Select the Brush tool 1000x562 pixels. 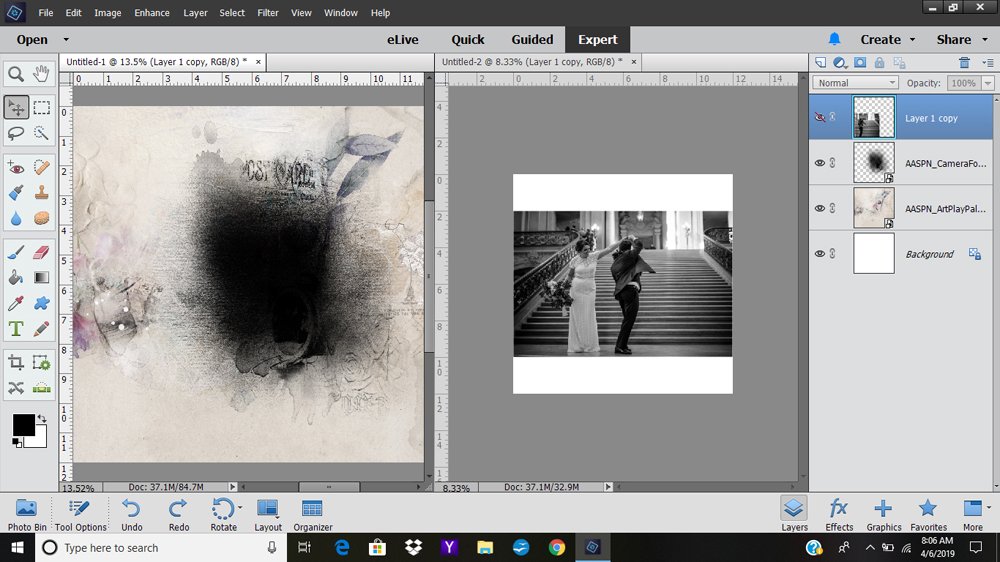16,253
